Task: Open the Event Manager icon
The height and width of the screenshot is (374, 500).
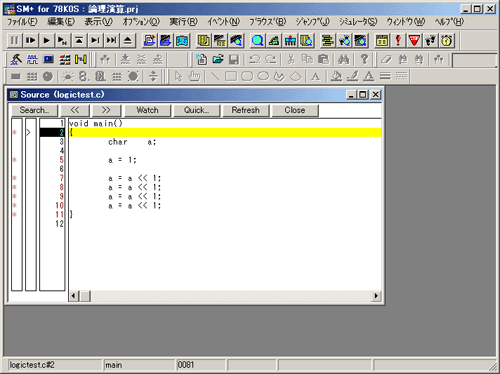Action: [x=382, y=40]
